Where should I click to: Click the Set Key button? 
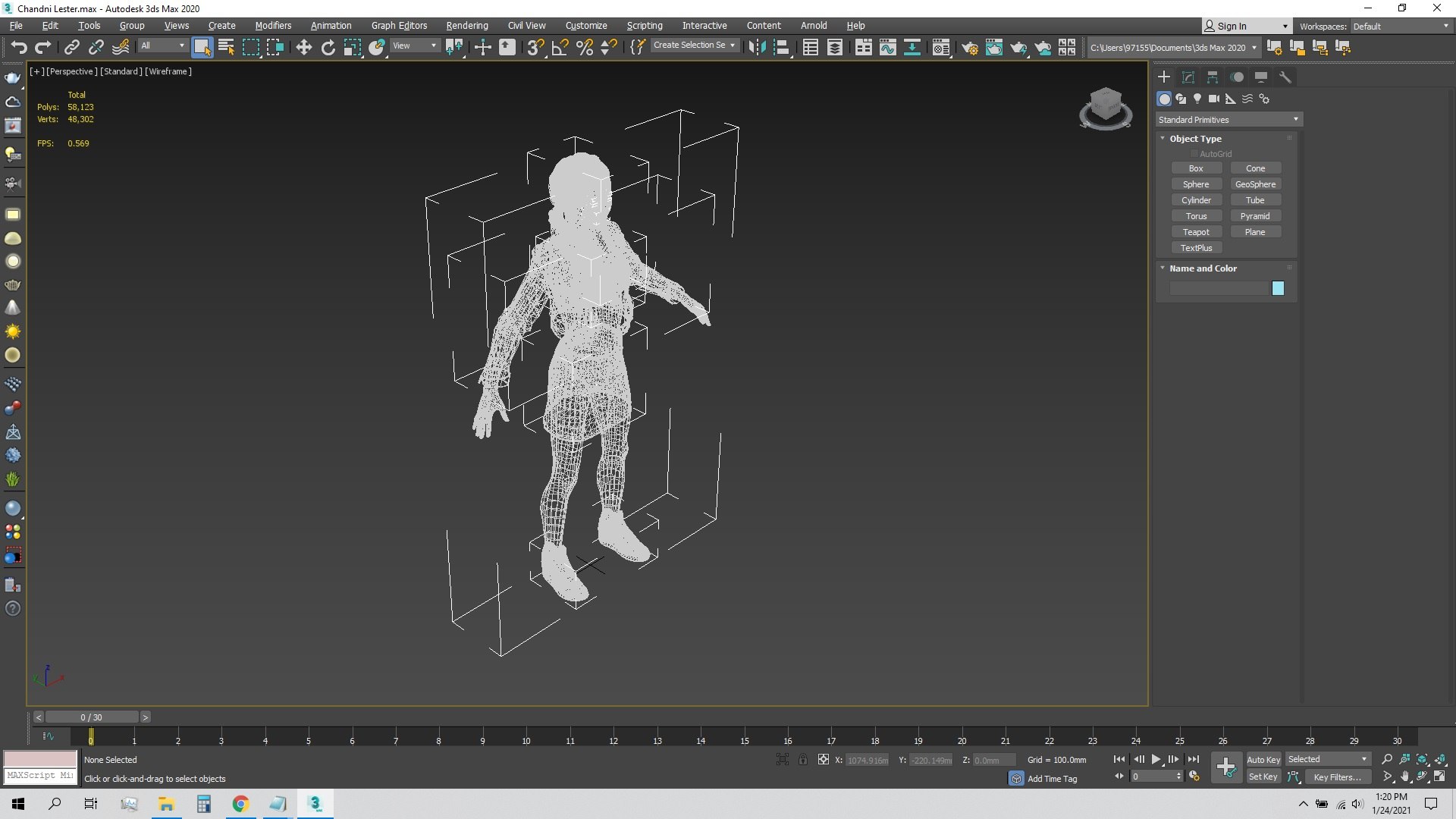[x=1263, y=777]
